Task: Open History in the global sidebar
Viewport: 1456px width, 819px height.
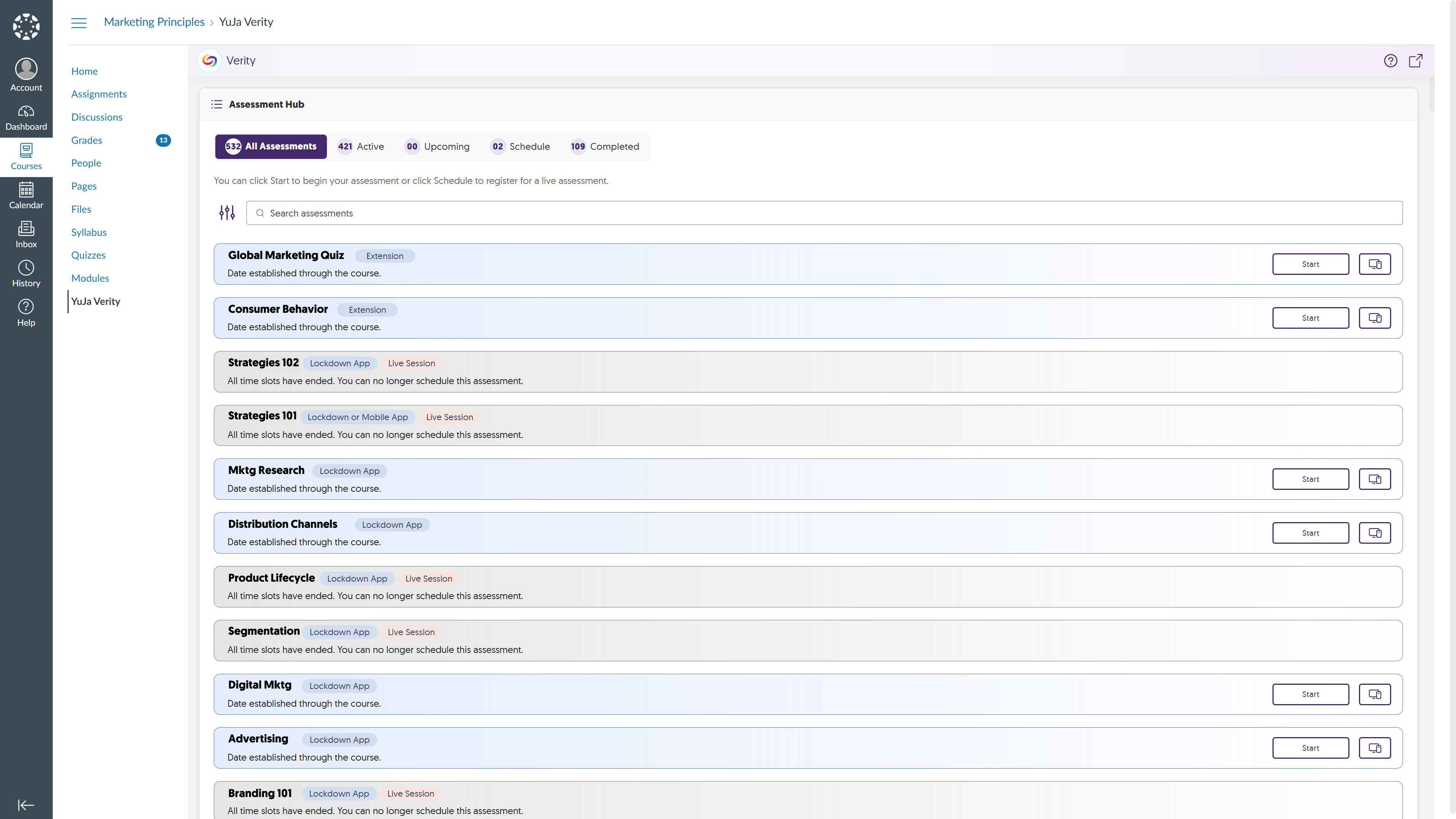Action: [26, 273]
